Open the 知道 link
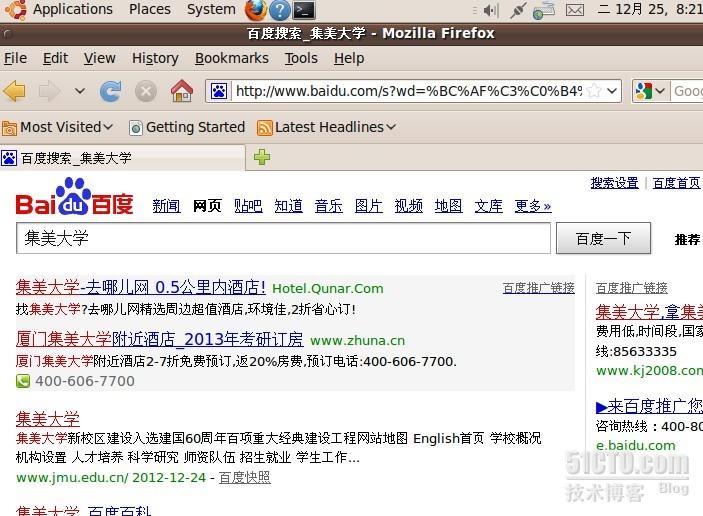 [x=288, y=206]
